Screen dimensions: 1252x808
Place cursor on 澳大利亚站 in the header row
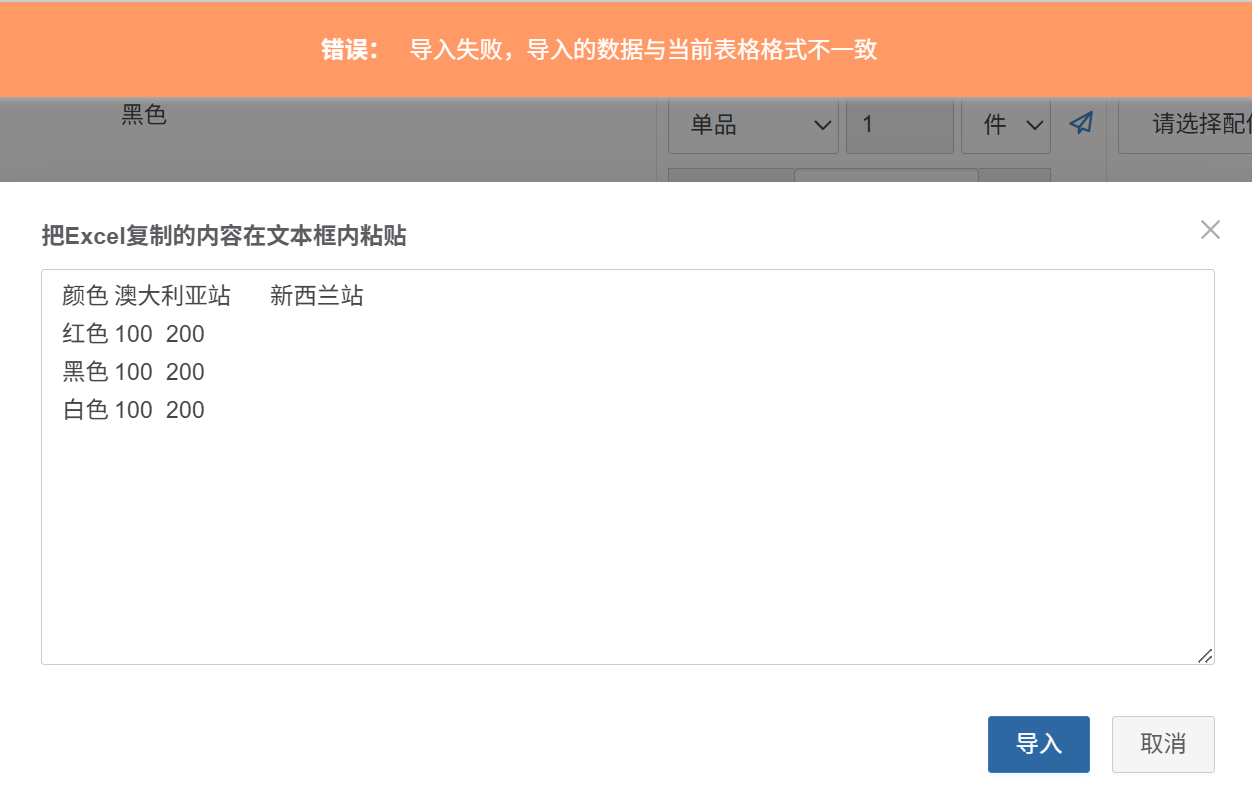[173, 296]
